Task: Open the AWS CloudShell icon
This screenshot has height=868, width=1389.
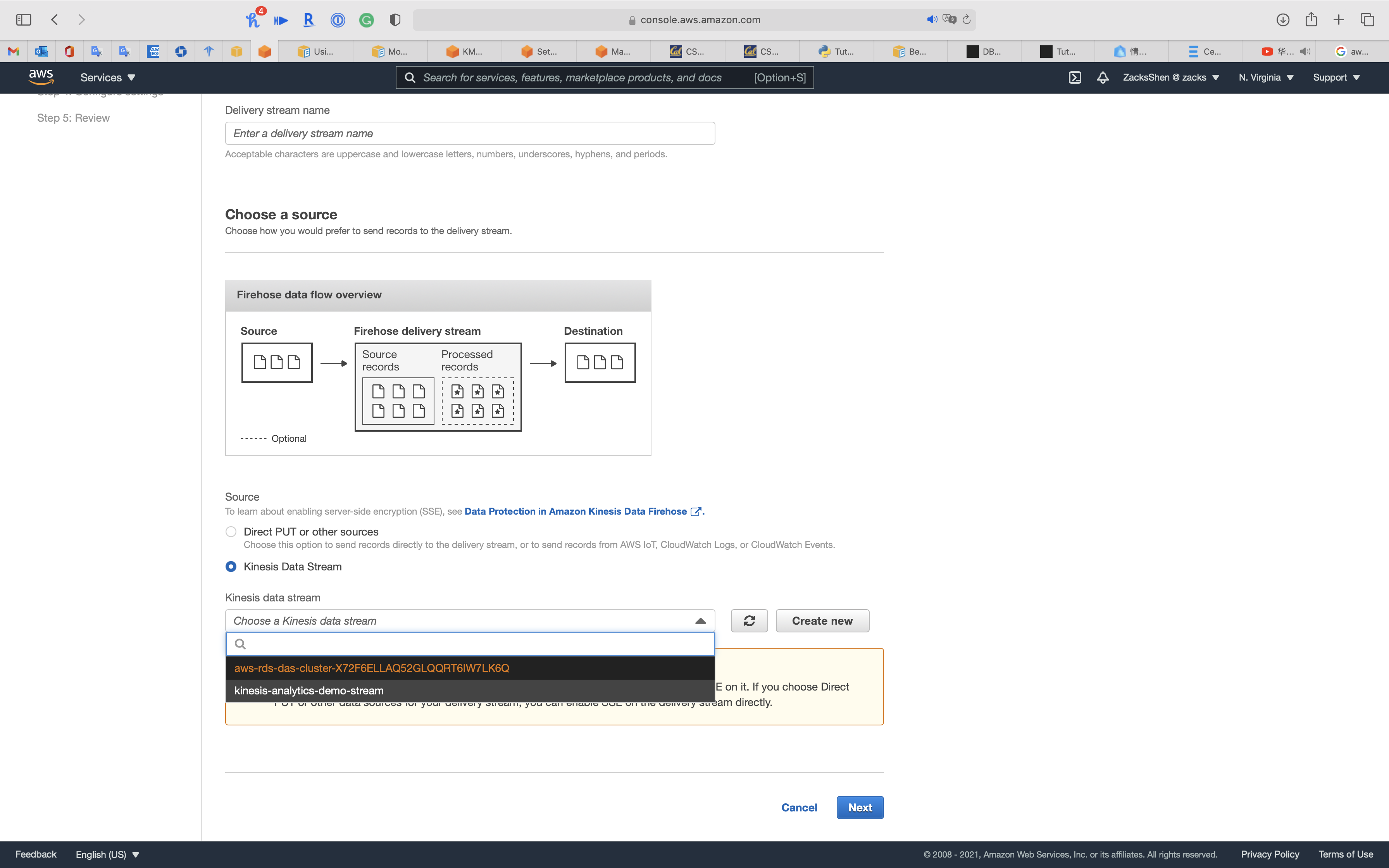Action: coord(1074,77)
